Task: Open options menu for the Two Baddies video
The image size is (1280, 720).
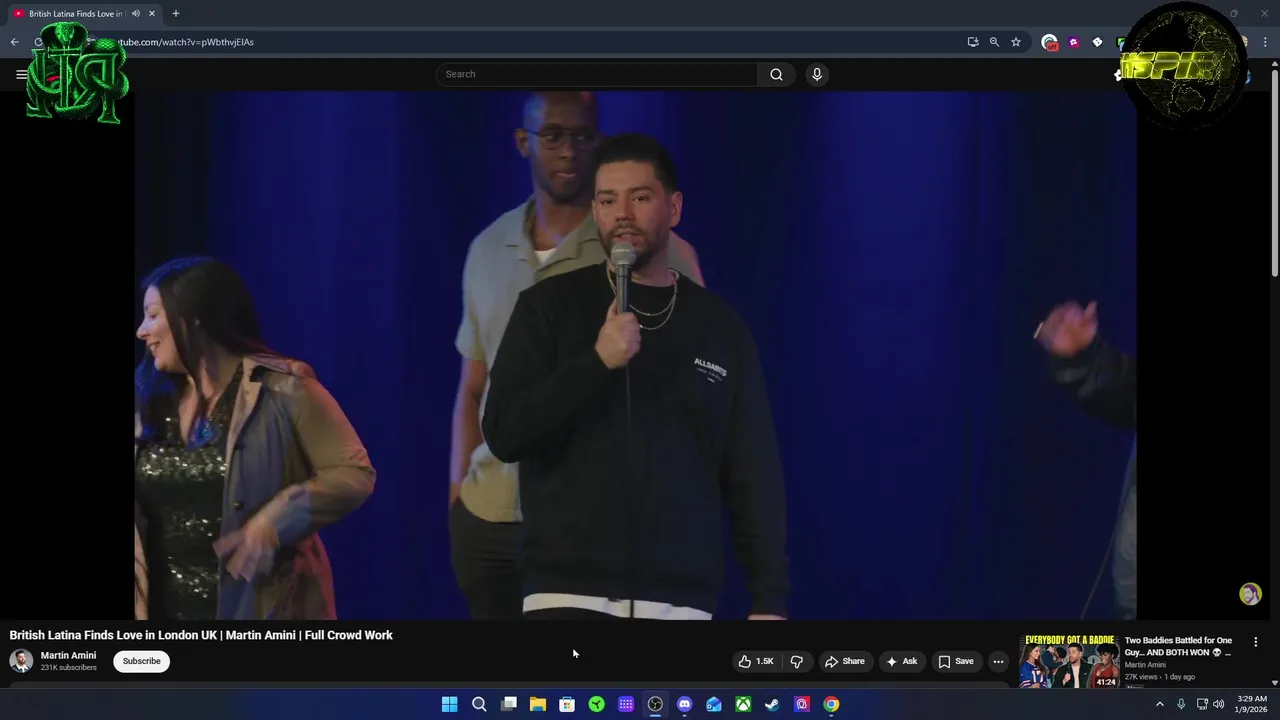Action: tap(1256, 642)
